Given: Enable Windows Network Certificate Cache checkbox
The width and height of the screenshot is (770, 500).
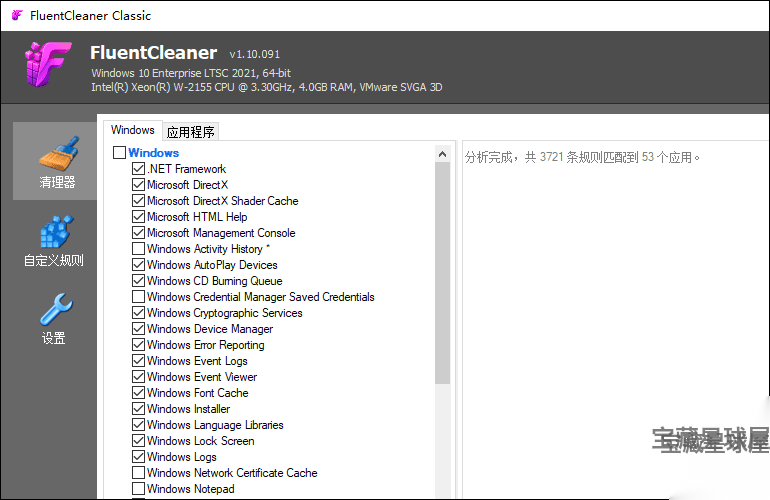Looking at the screenshot, I should [x=138, y=472].
